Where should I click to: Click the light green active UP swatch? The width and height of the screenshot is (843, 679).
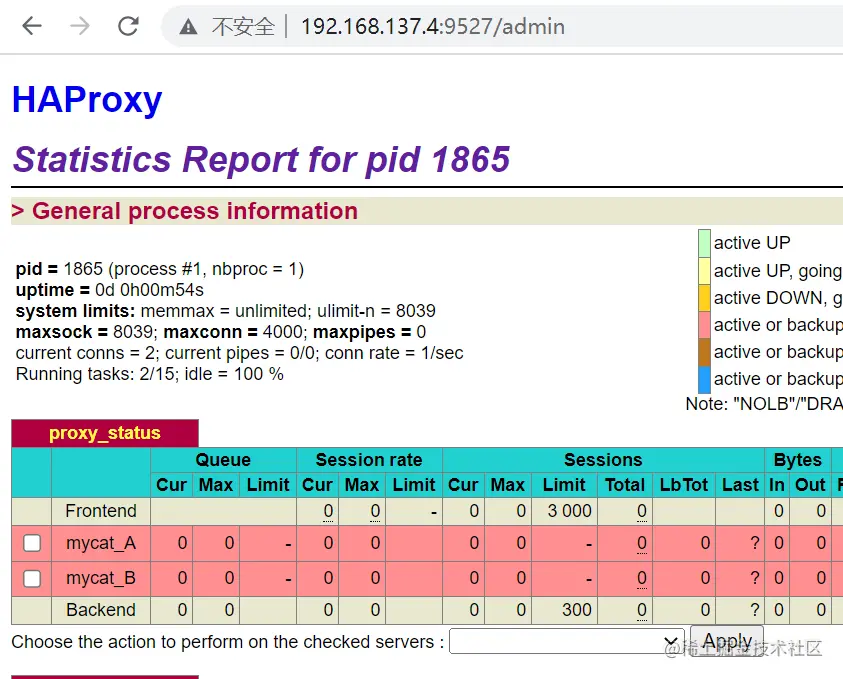(x=704, y=243)
